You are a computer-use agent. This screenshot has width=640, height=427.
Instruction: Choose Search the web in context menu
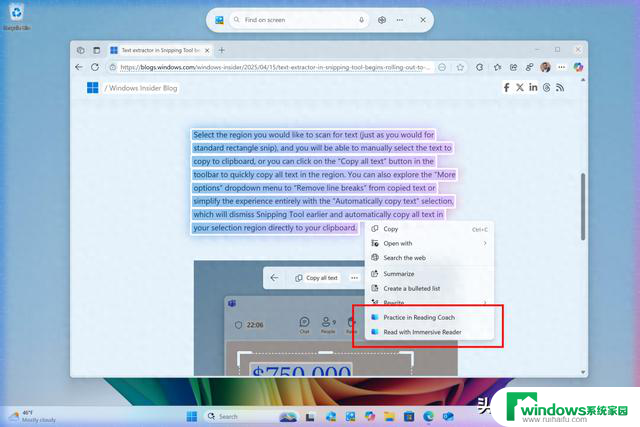pos(429,258)
